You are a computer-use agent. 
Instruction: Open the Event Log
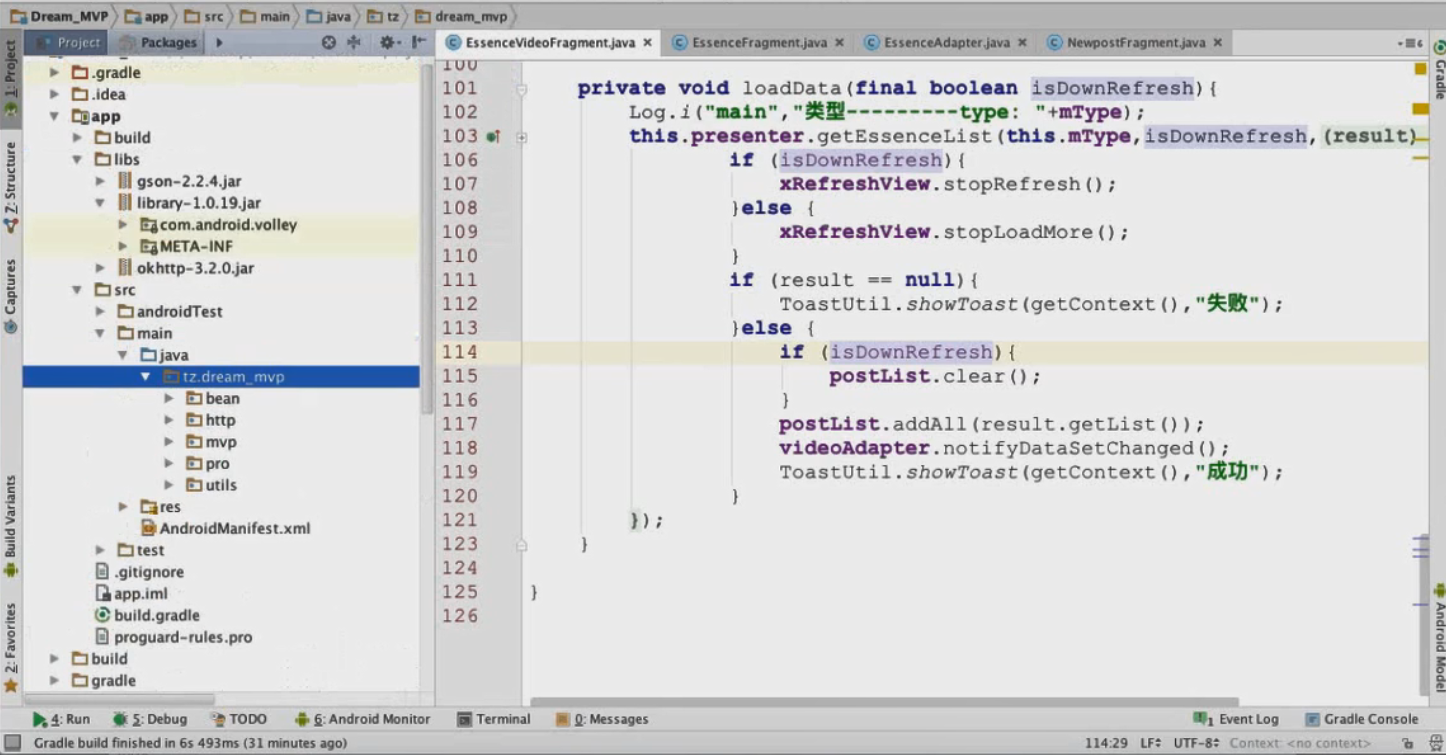[x=1236, y=719]
